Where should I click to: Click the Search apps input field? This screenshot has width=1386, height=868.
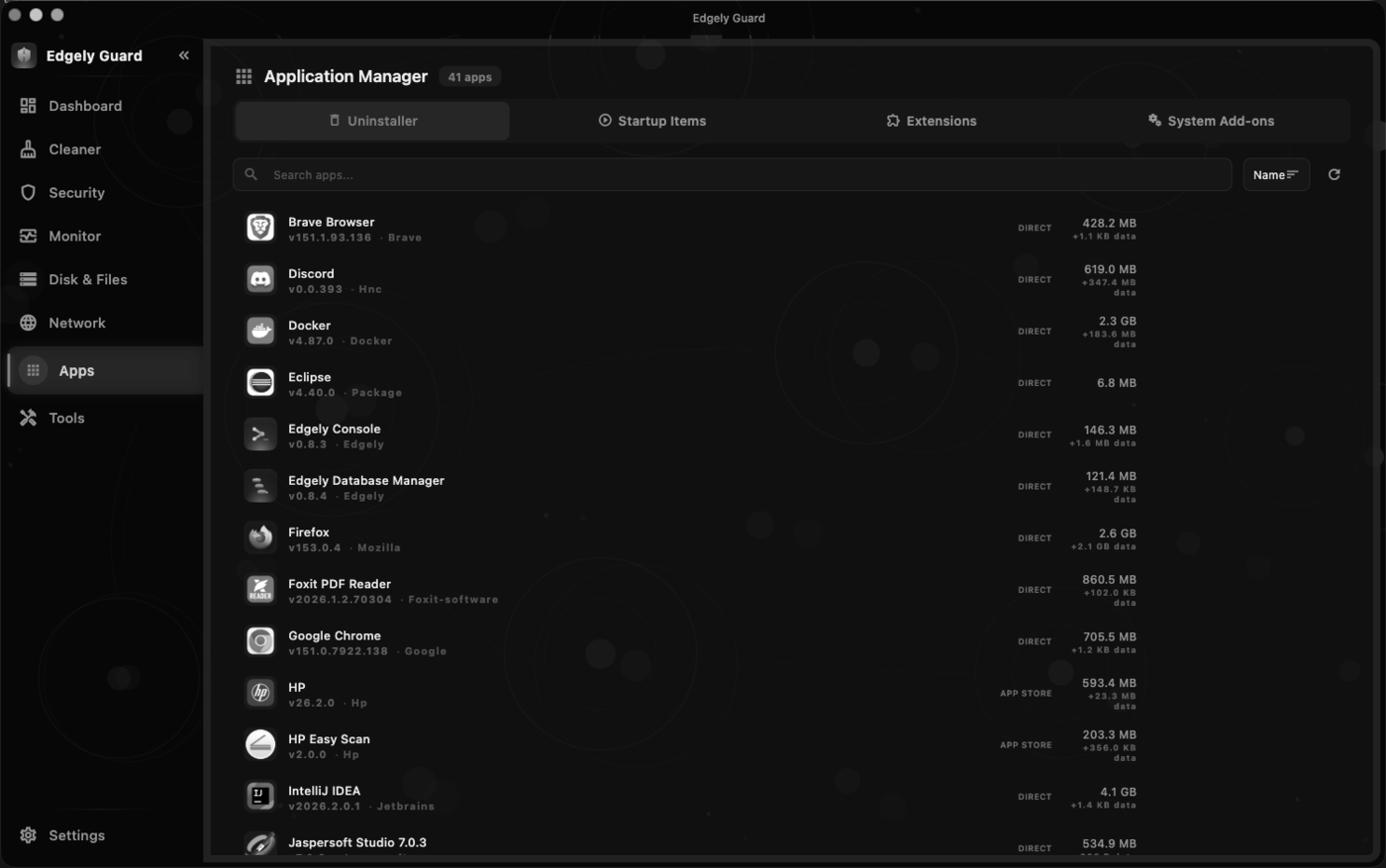(733, 174)
